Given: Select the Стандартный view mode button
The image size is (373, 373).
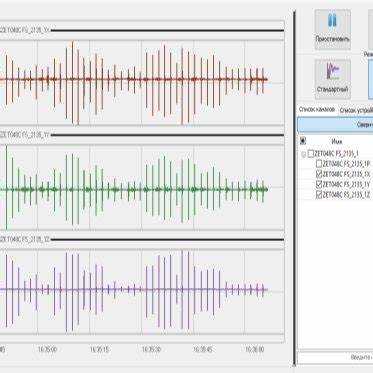Looking at the screenshot, I should (x=332, y=79).
